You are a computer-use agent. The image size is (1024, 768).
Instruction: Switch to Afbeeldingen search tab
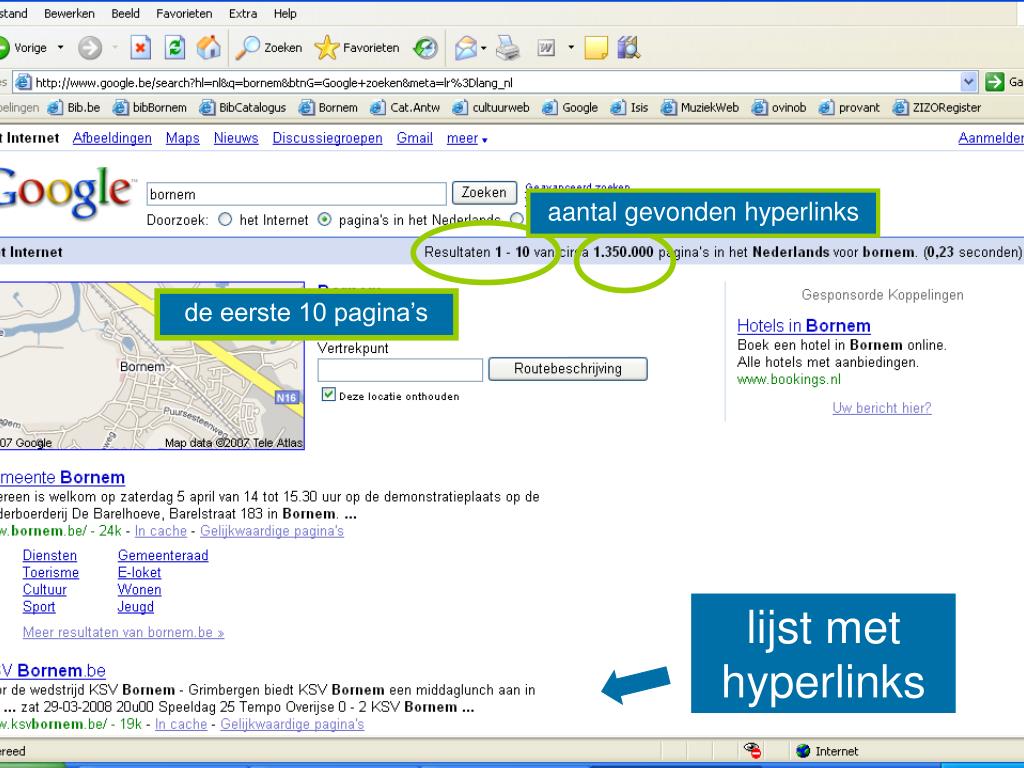112,138
